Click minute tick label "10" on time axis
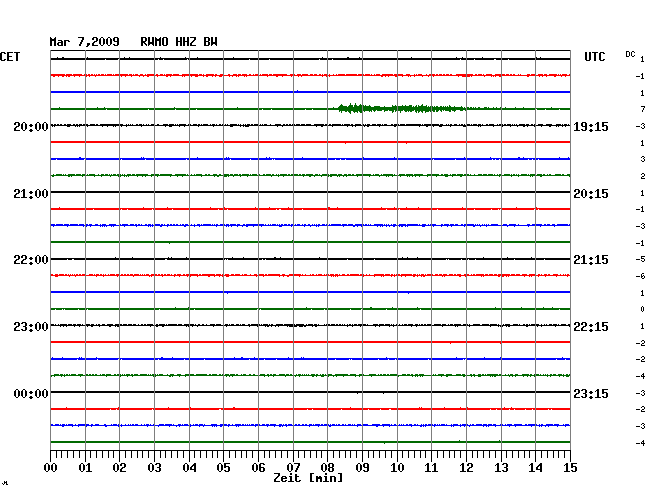 [x=397, y=468]
